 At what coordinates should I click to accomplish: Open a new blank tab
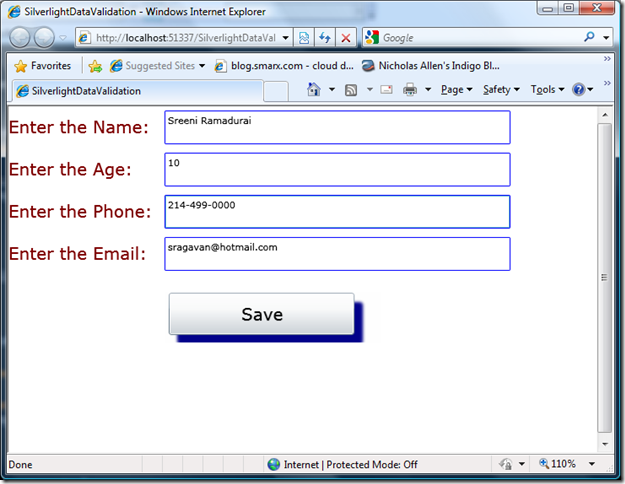(275, 91)
